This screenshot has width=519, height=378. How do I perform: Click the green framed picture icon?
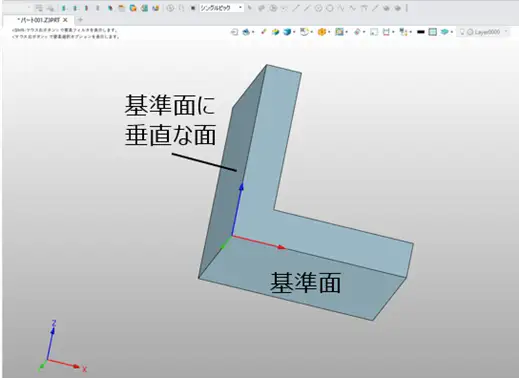tap(339, 32)
